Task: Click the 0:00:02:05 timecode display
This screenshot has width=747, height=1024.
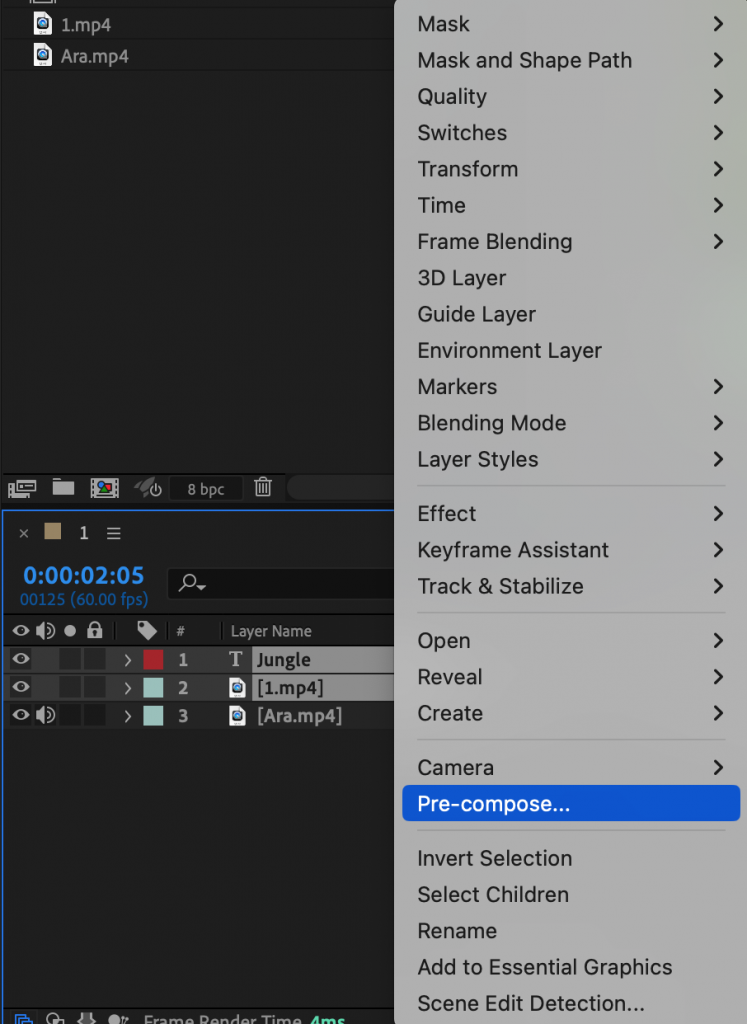Action: pyautogui.click(x=82, y=575)
